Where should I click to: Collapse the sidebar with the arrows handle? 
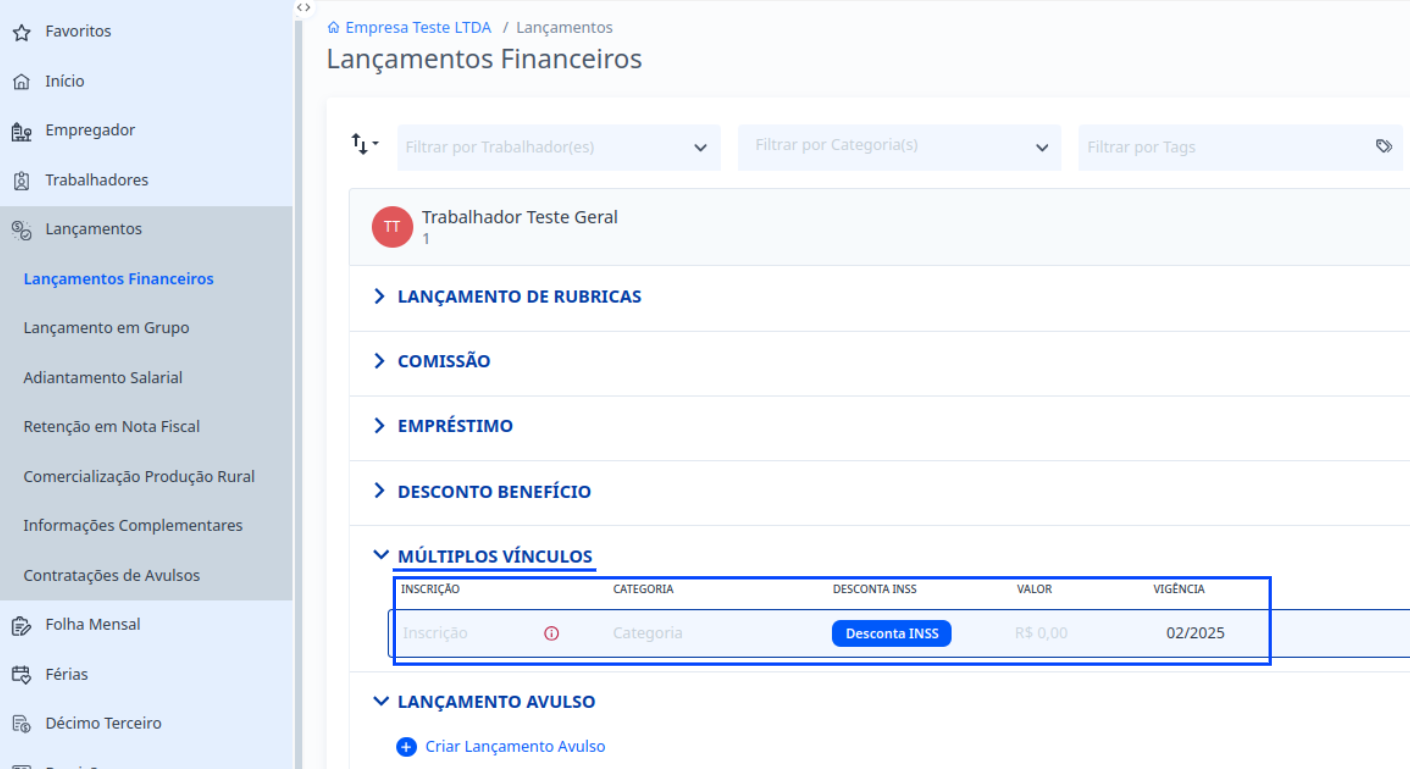tap(303, 7)
